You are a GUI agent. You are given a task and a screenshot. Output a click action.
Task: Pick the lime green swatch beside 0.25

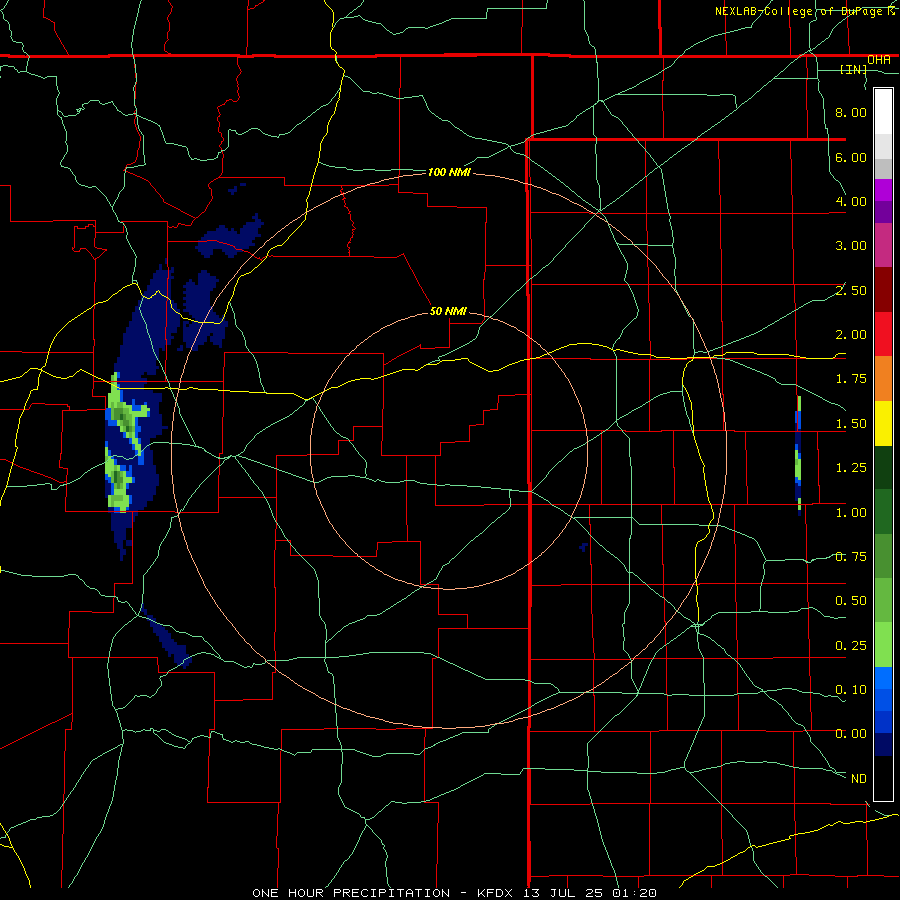coord(883,645)
